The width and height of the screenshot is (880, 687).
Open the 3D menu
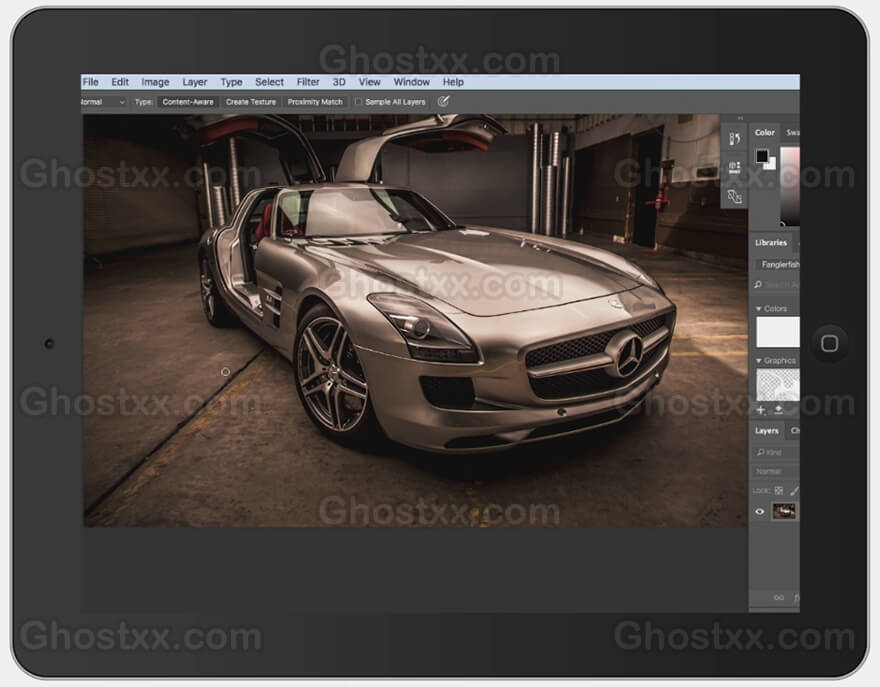[339, 82]
